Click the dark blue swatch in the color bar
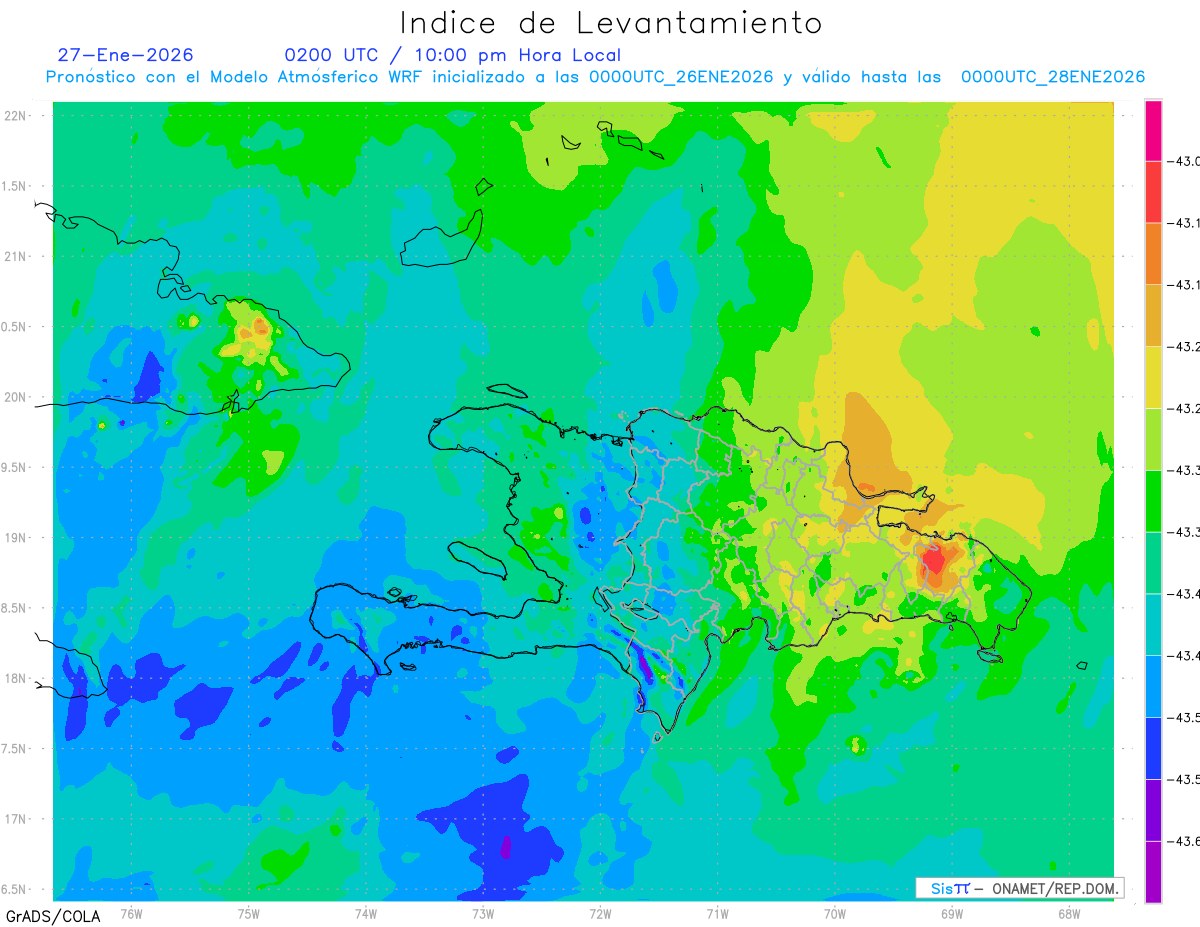Image resolution: width=1200 pixels, height=927 pixels. click(1153, 748)
